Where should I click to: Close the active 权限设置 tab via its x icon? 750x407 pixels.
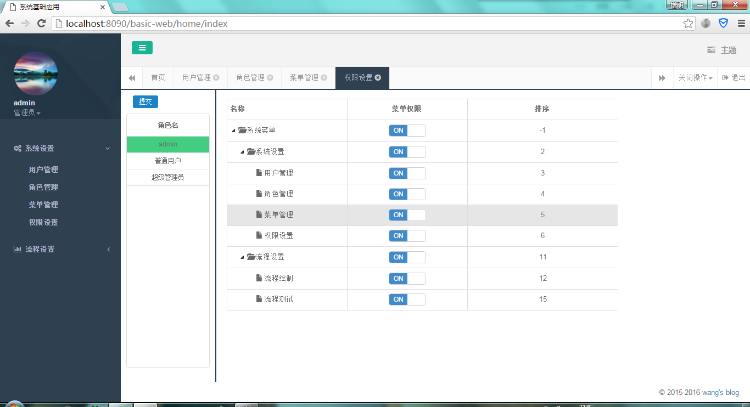coord(378,77)
